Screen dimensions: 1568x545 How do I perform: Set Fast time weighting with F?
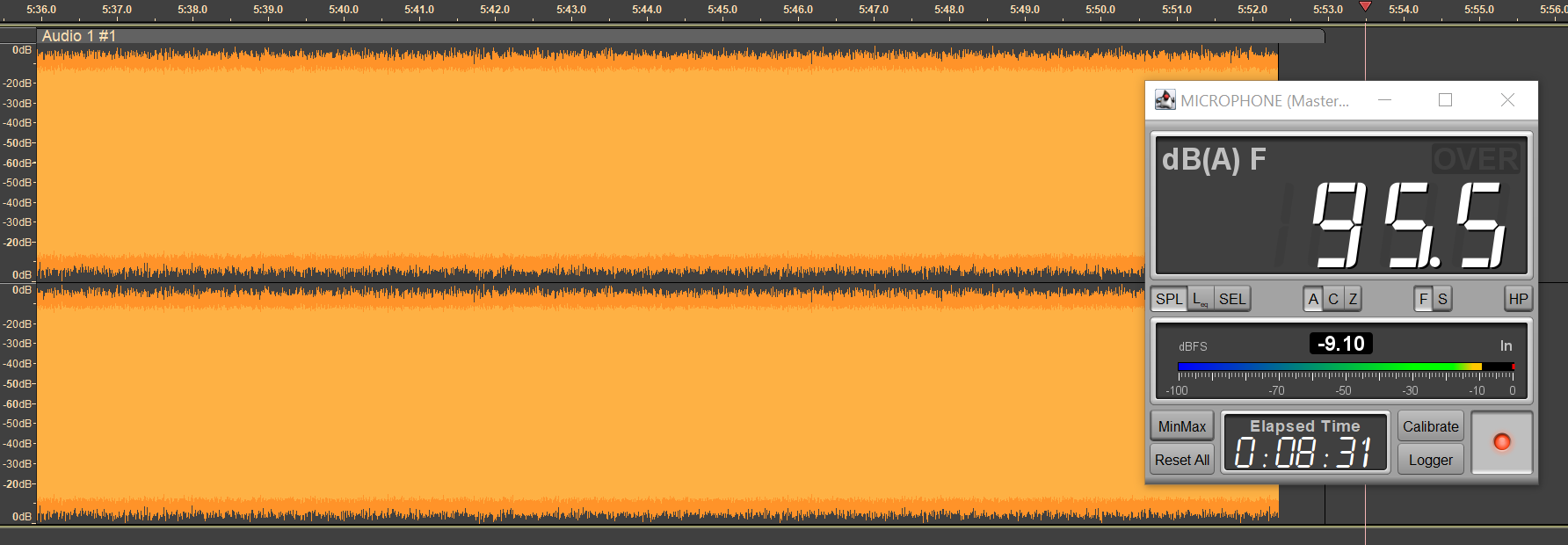point(1423,299)
